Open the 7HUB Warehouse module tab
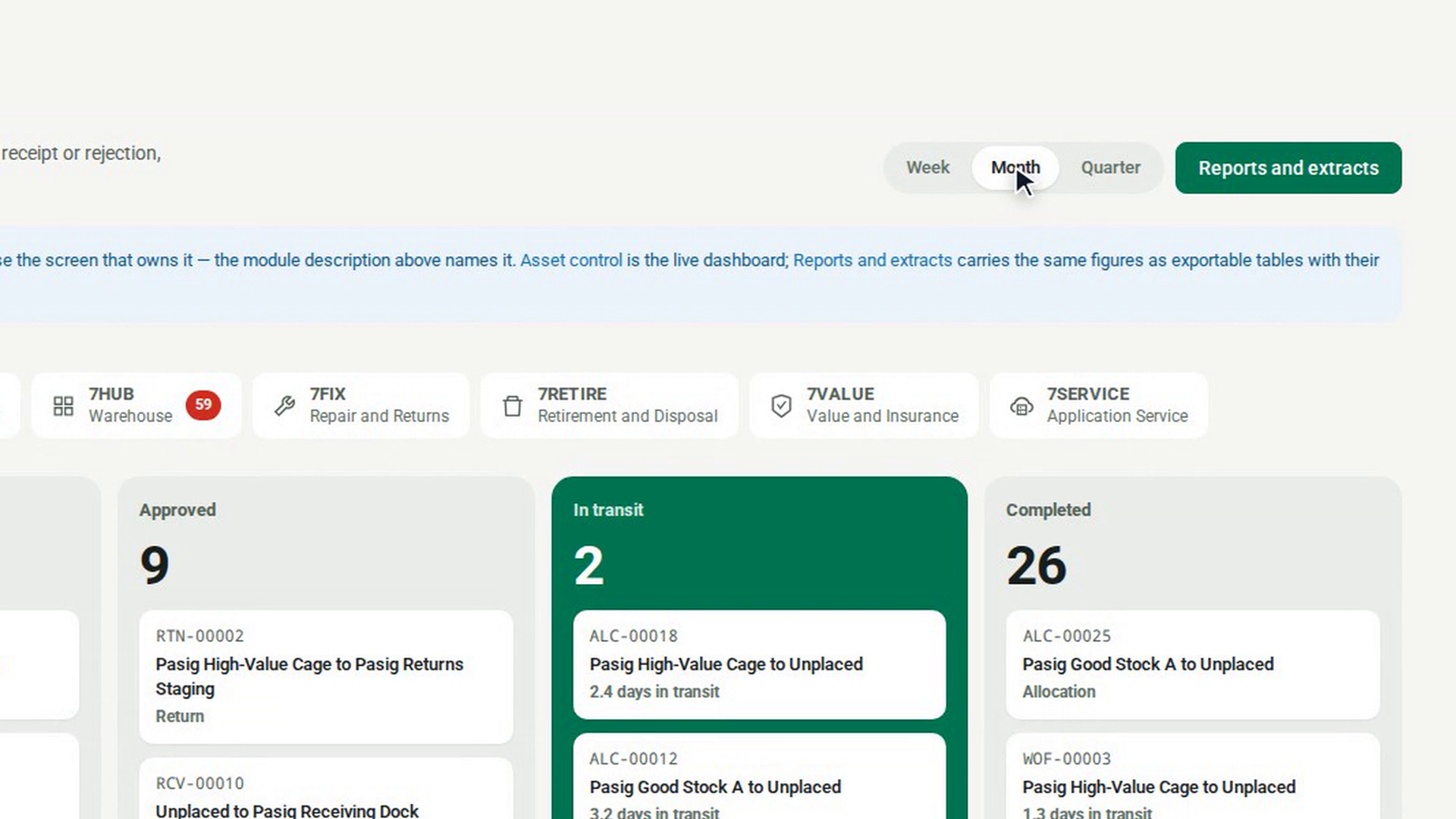 [136, 405]
